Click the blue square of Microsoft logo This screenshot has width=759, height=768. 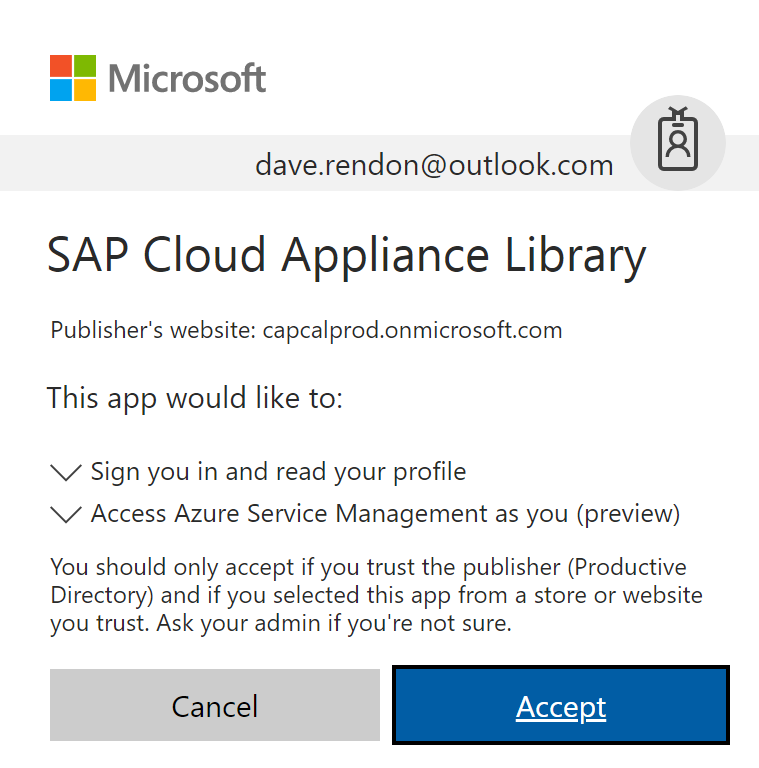point(61,90)
